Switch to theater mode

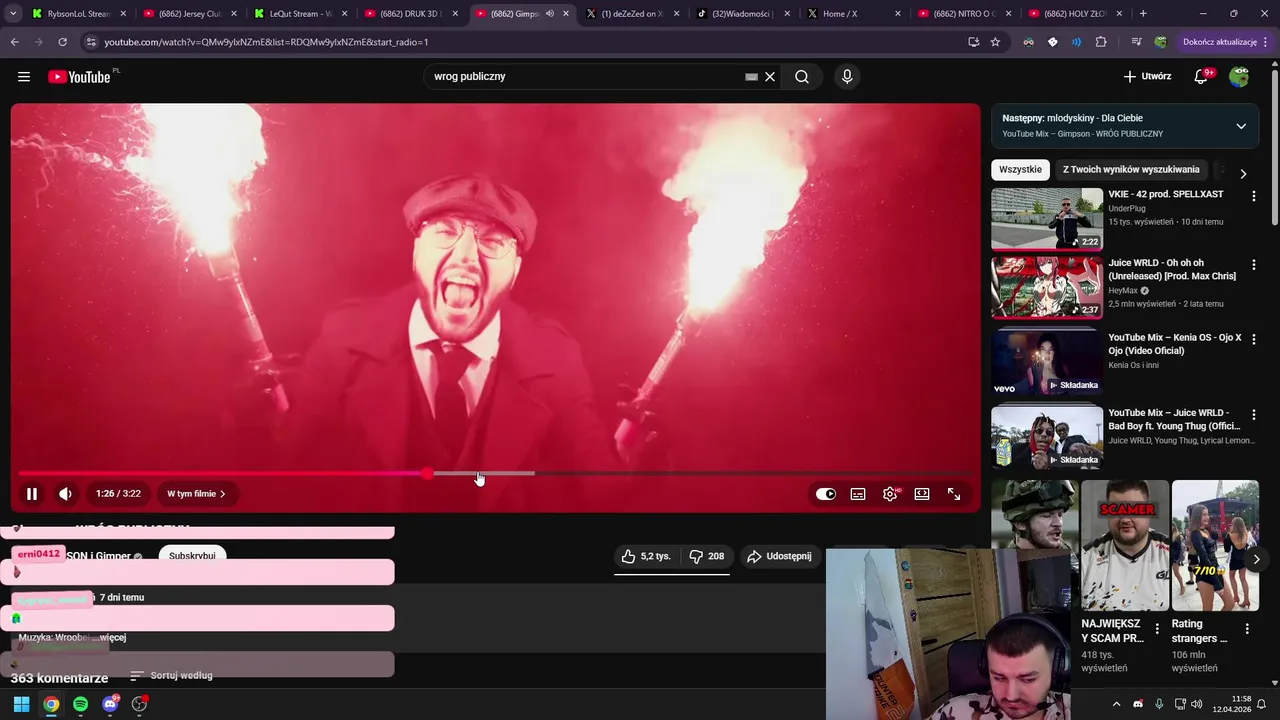[922, 494]
